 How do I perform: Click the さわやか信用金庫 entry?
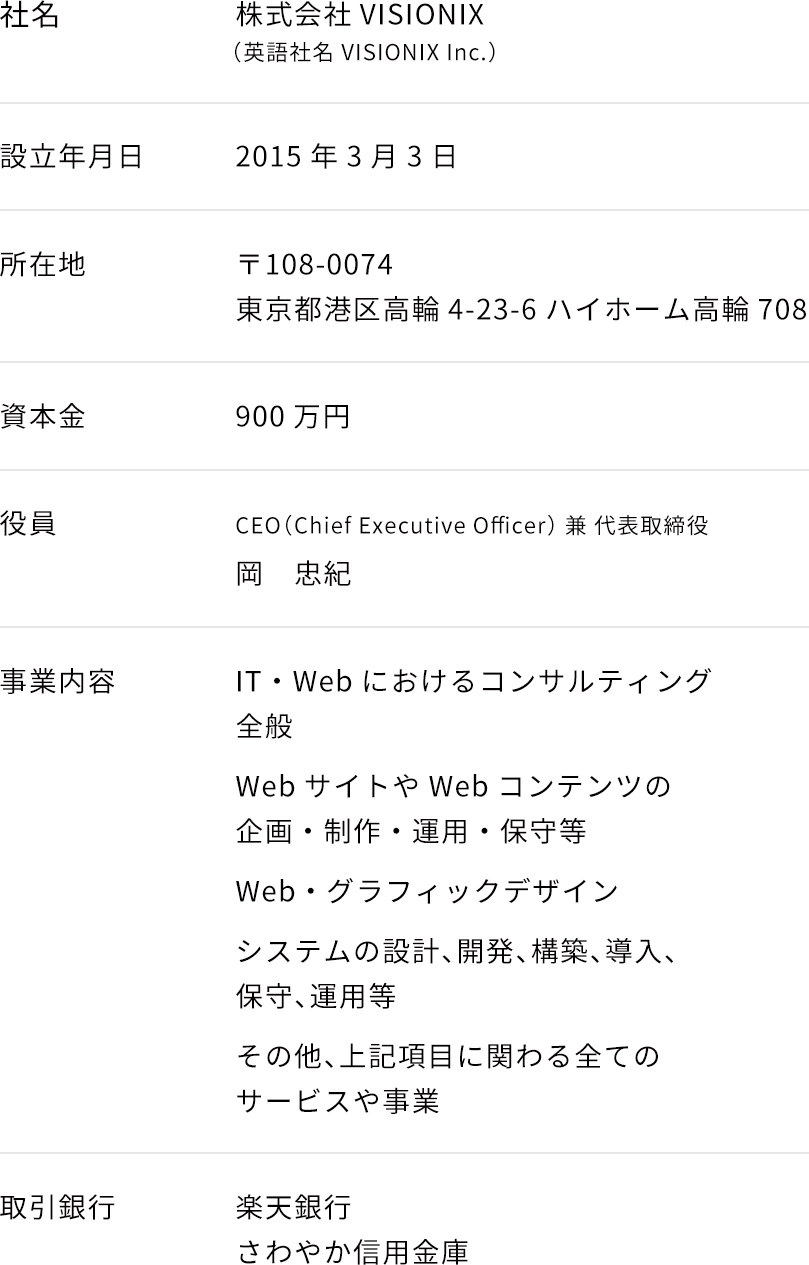pos(352,1252)
